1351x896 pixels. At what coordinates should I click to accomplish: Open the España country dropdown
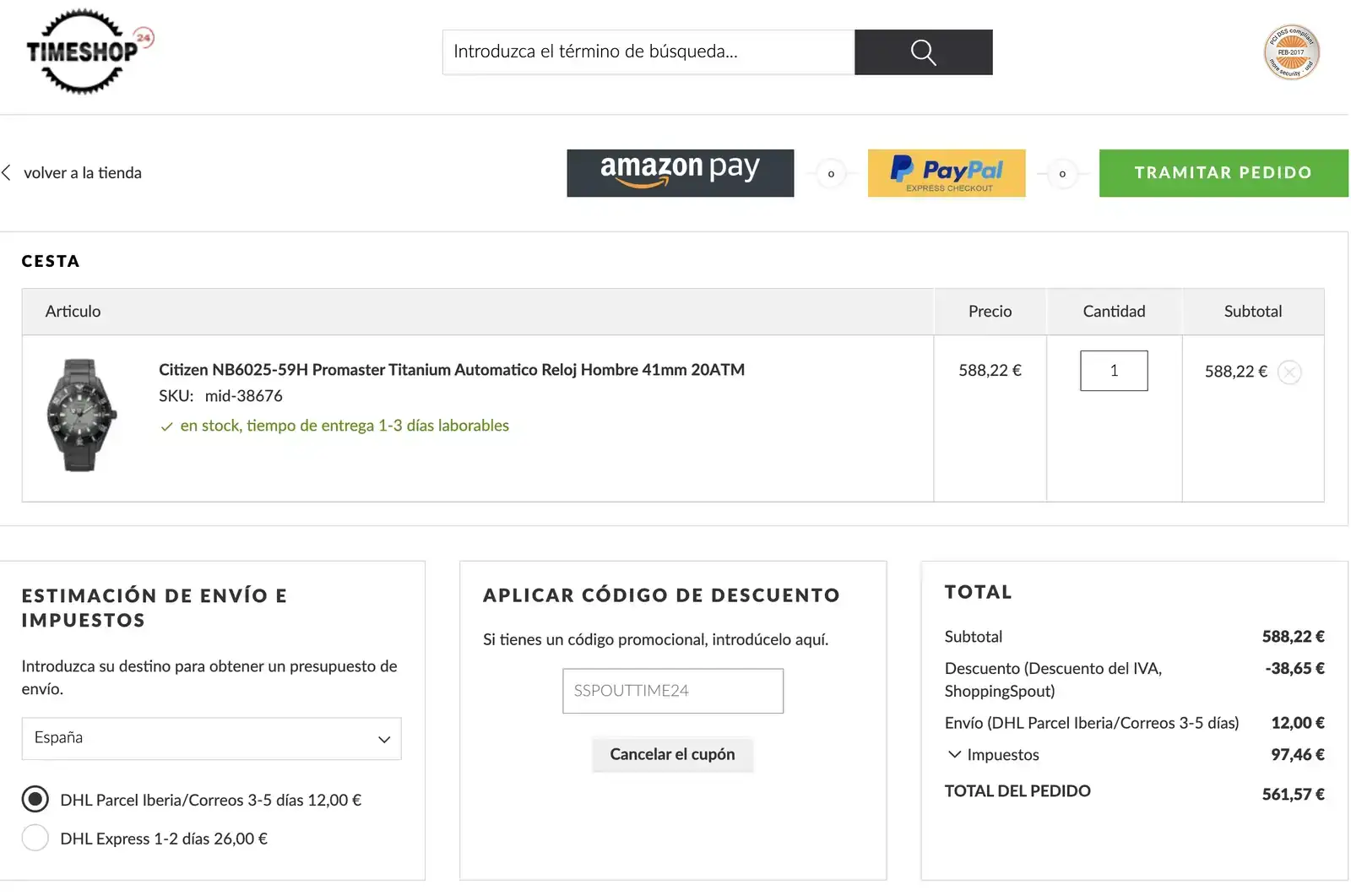click(x=211, y=738)
